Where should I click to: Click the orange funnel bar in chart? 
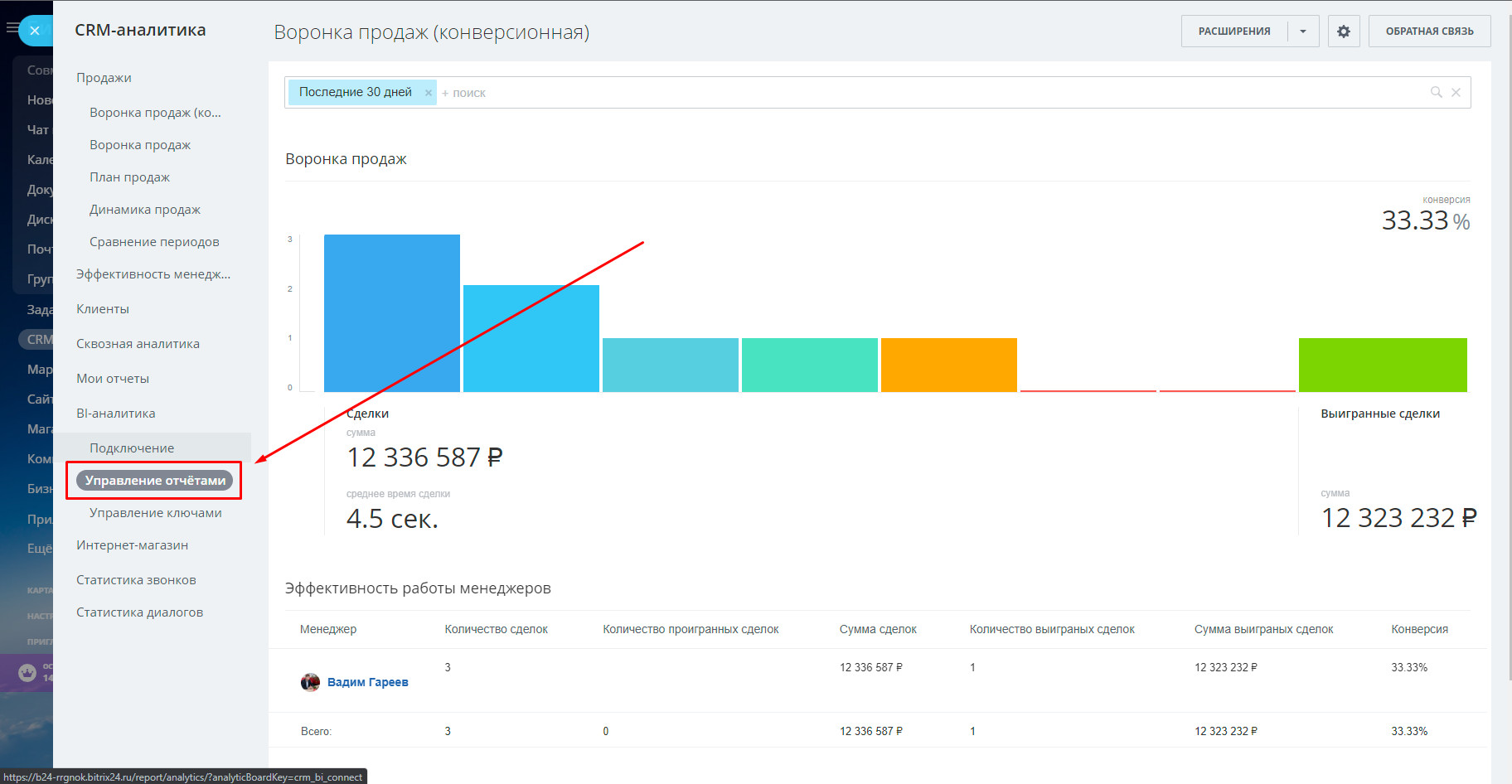tap(948, 365)
